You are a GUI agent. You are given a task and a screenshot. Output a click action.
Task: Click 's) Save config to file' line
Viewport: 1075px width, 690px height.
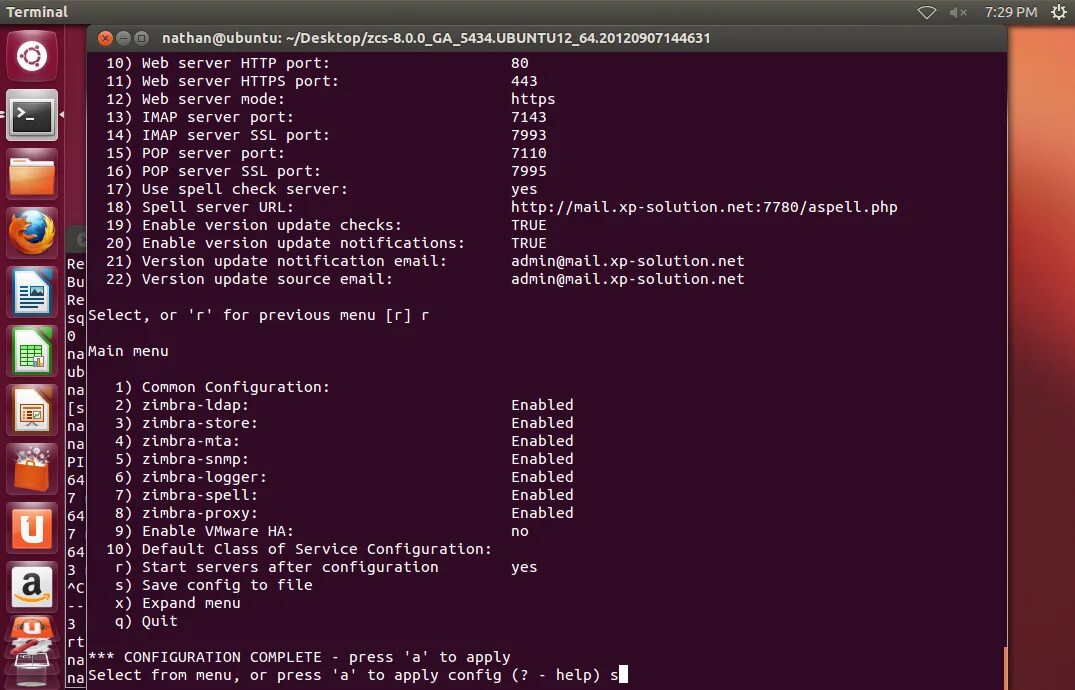[214, 585]
